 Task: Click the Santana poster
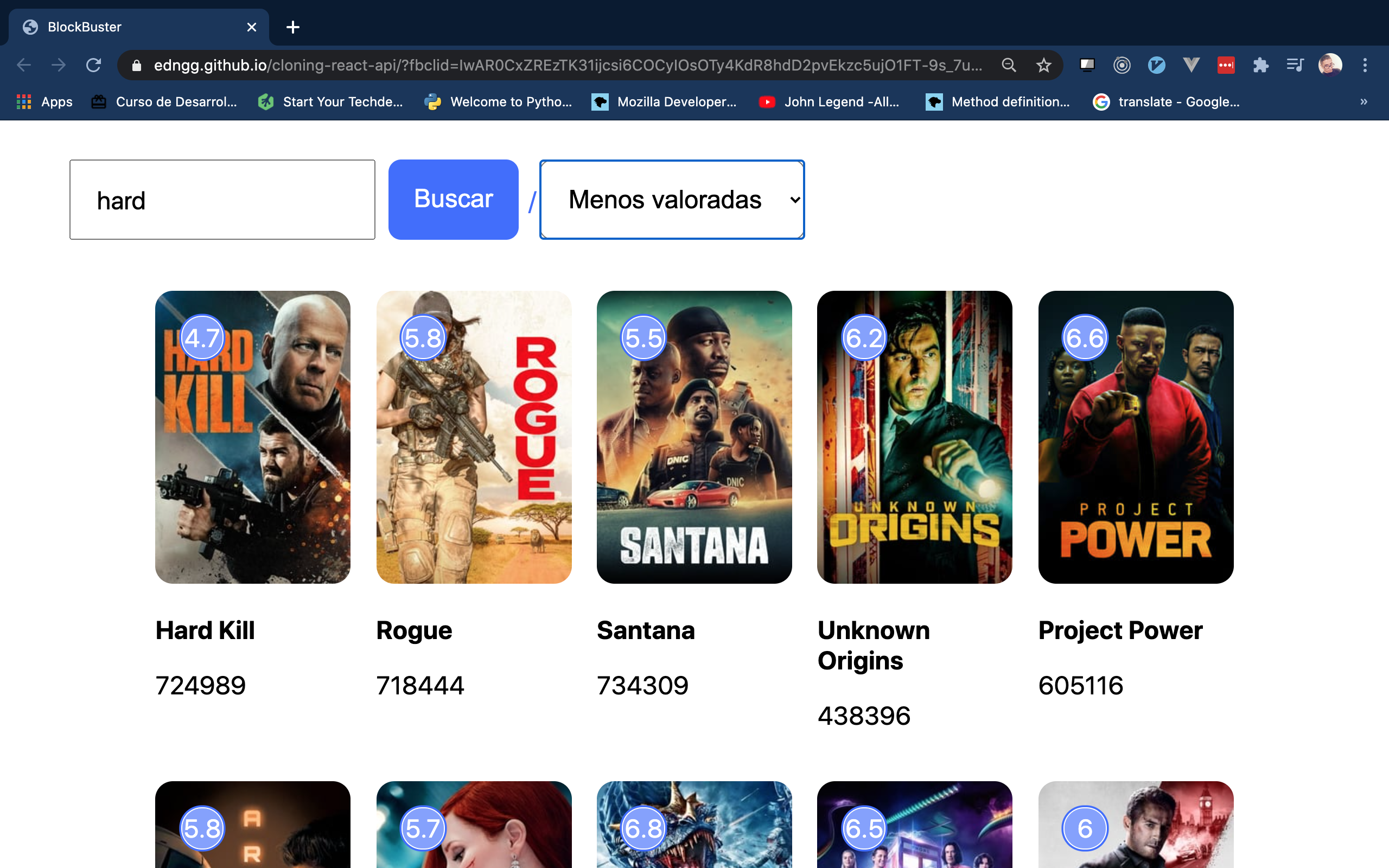[x=694, y=437]
